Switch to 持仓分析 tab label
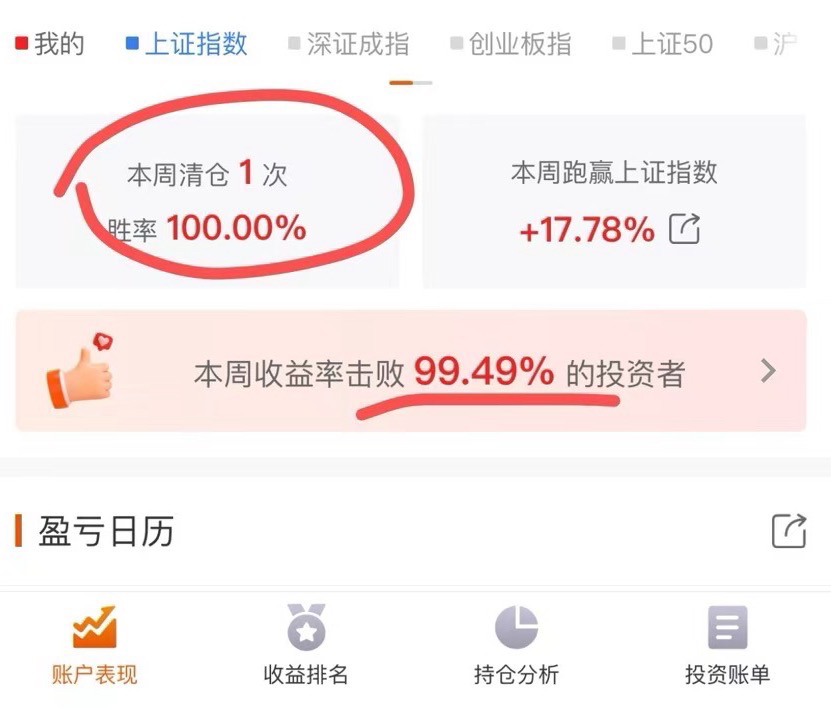 click(516, 675)
